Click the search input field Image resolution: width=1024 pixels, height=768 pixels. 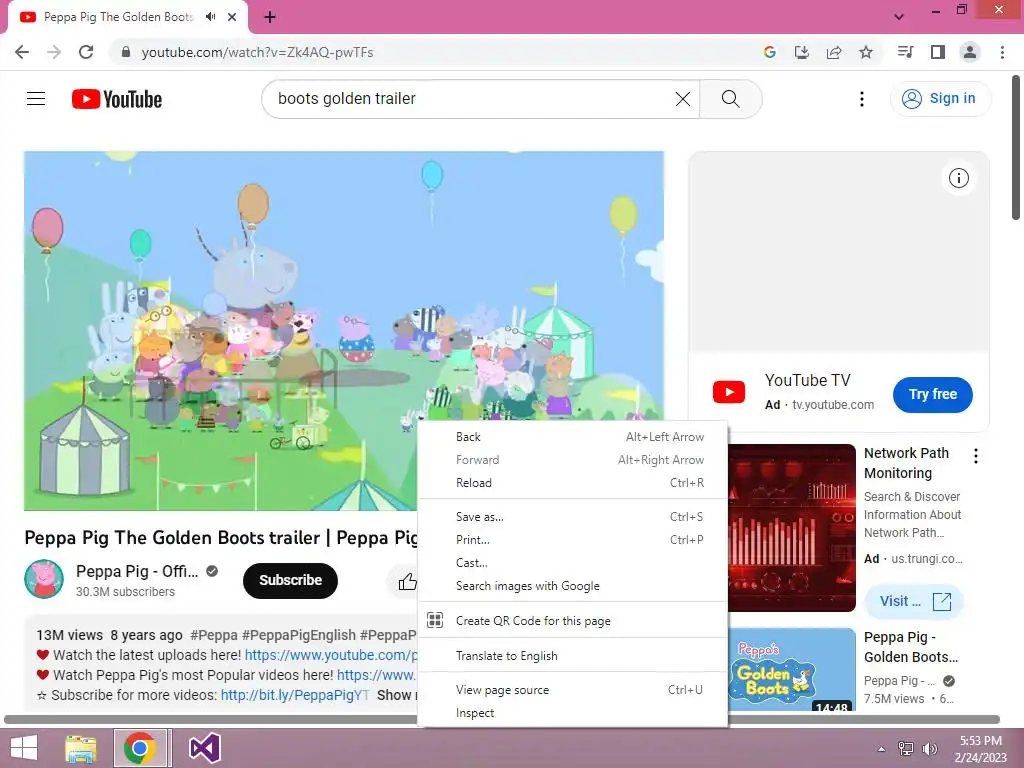[x=472, y=99]
